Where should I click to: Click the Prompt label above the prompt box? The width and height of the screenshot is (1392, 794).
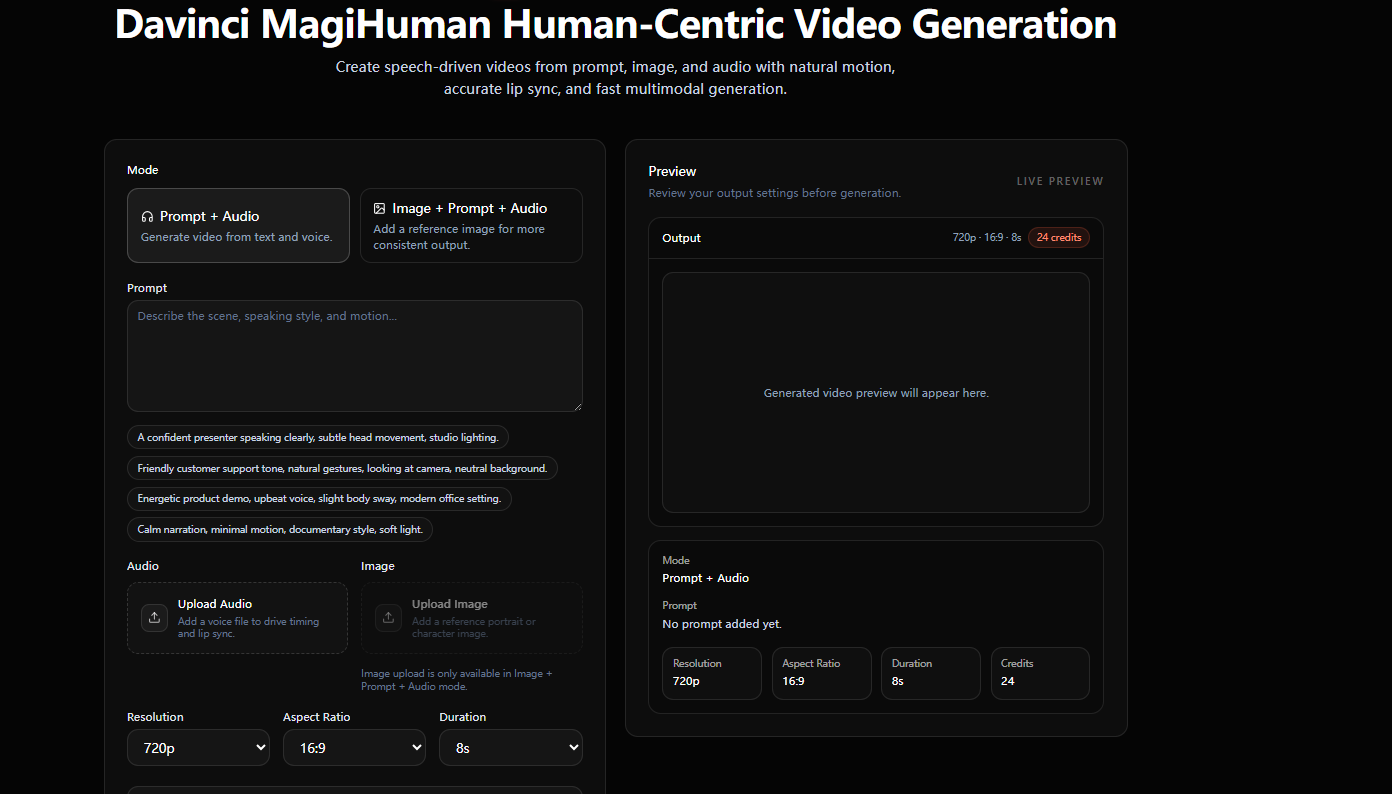147,288
